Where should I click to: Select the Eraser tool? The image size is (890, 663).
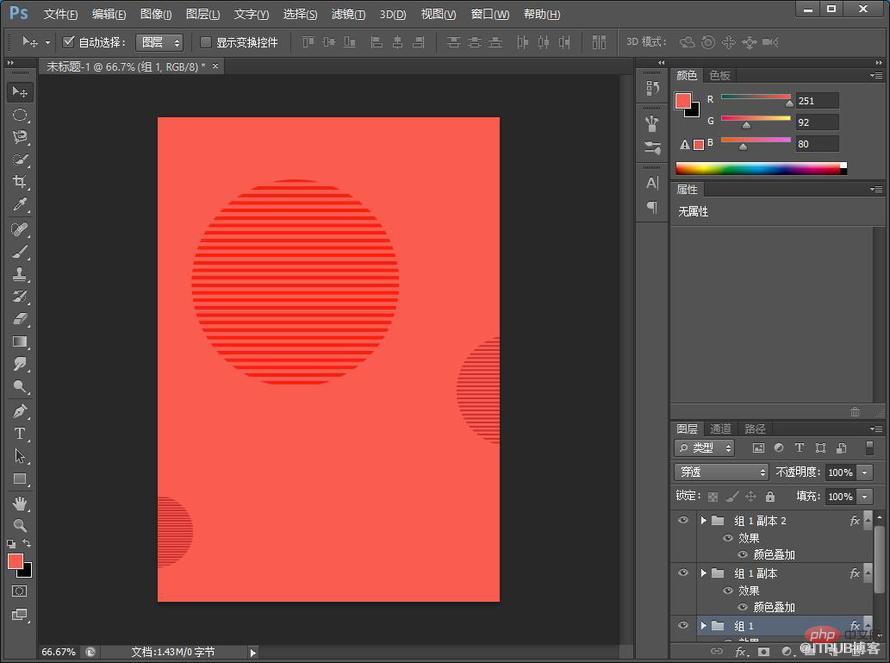20,319
